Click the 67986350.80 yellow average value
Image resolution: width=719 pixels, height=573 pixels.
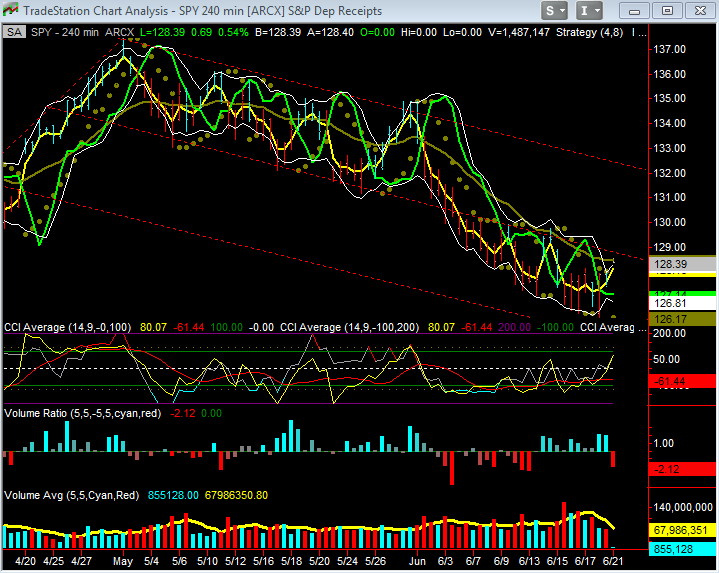236,496
